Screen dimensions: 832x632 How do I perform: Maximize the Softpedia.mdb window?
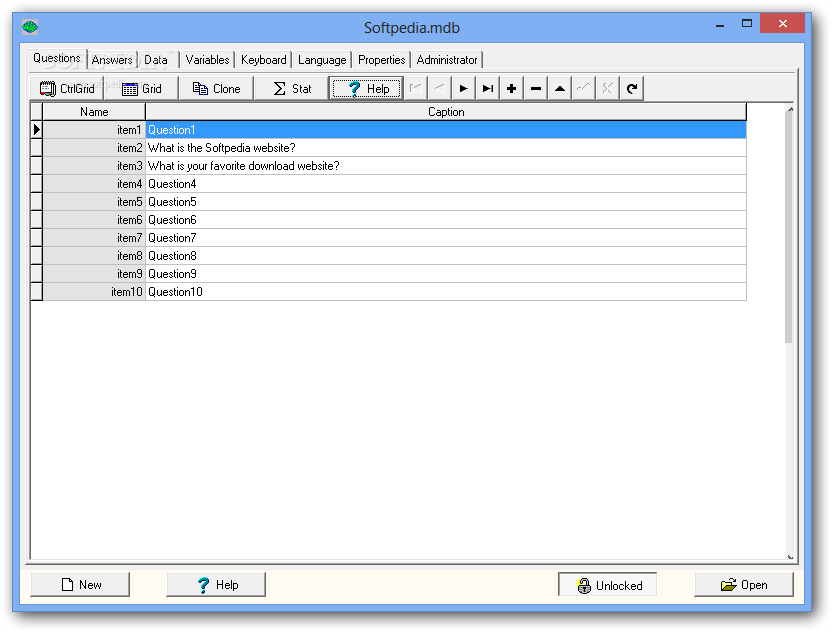coord(747,23)
